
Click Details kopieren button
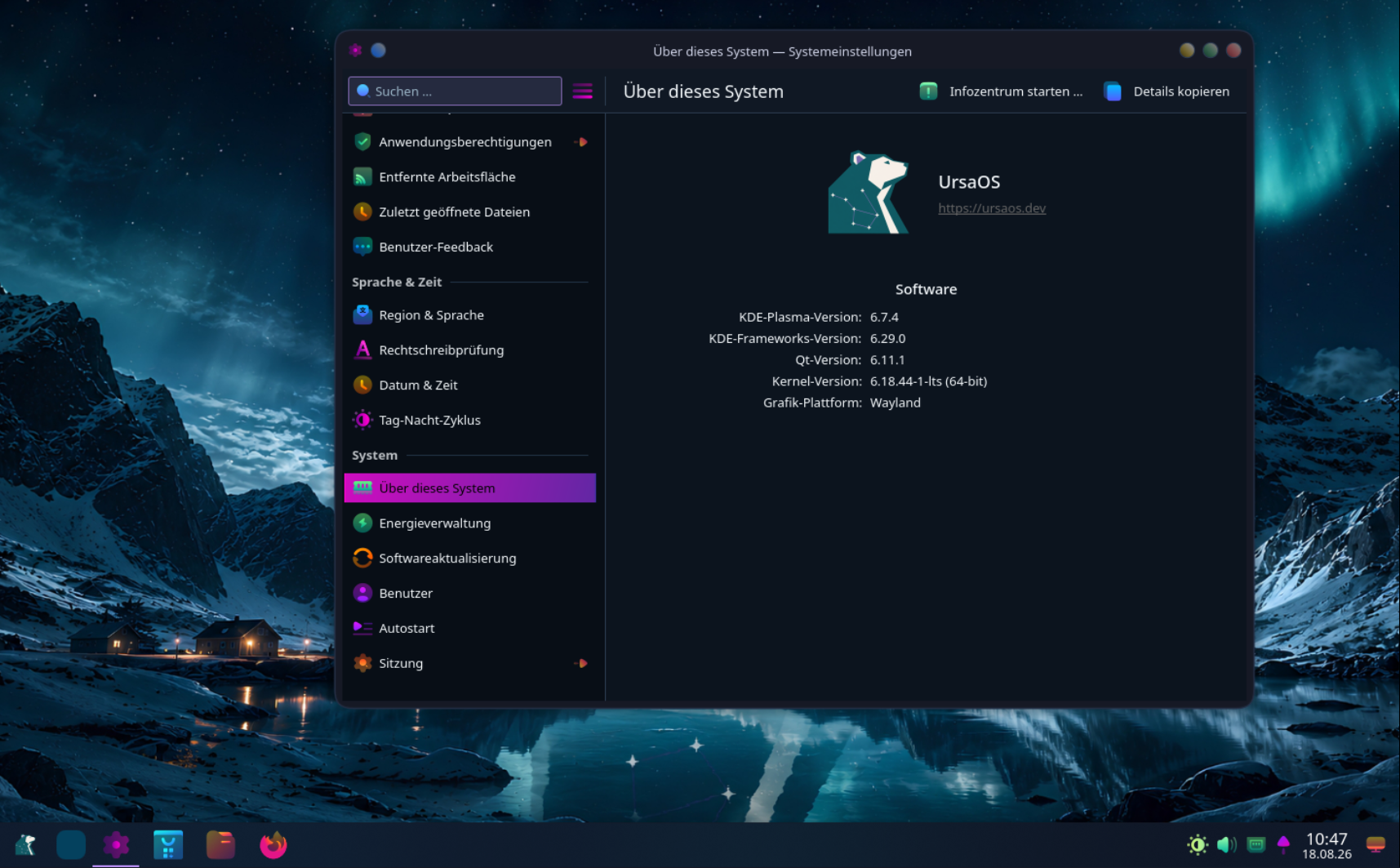1167,91
